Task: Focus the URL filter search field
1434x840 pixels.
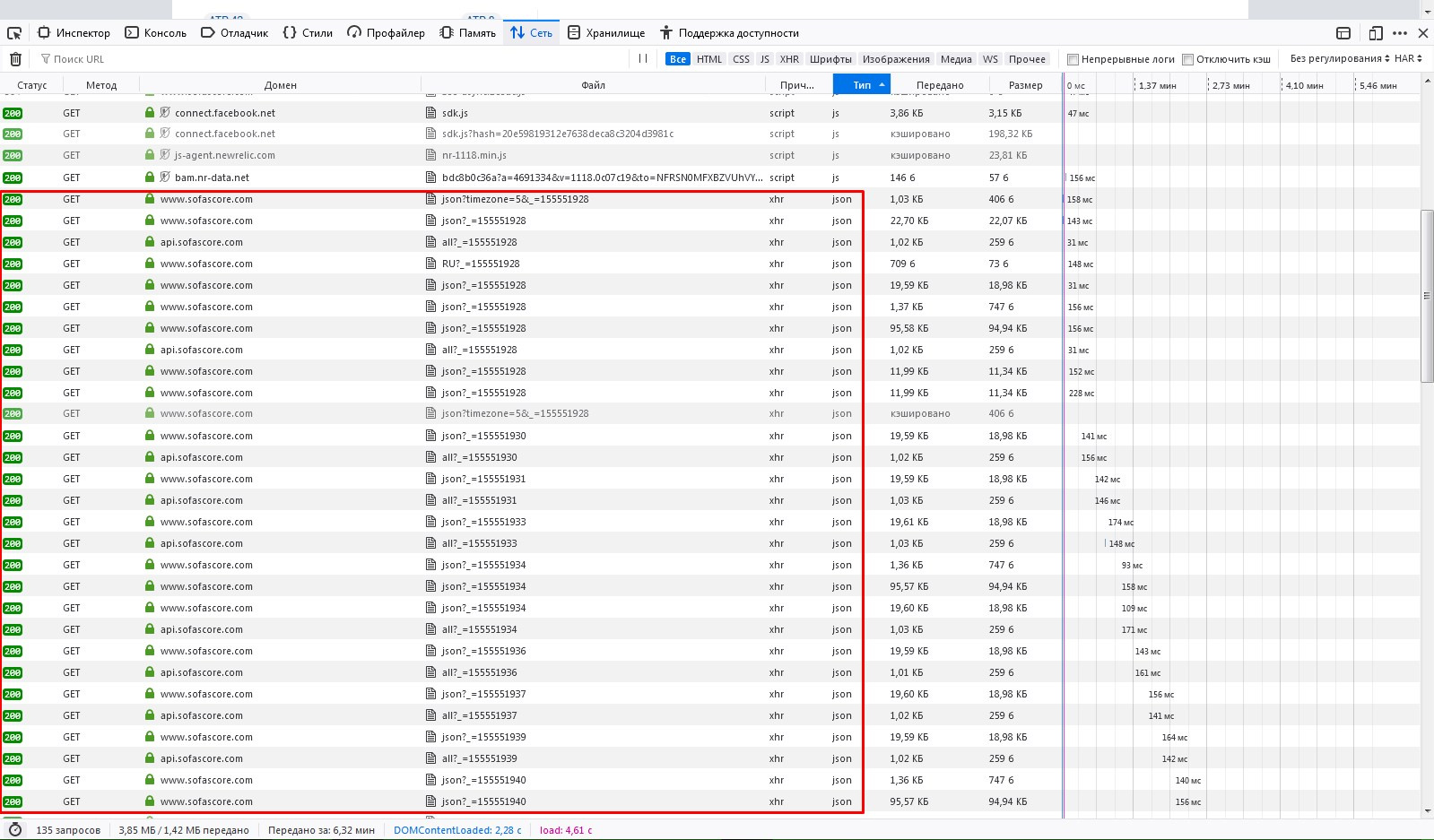Action: click(x=332, y=59)
